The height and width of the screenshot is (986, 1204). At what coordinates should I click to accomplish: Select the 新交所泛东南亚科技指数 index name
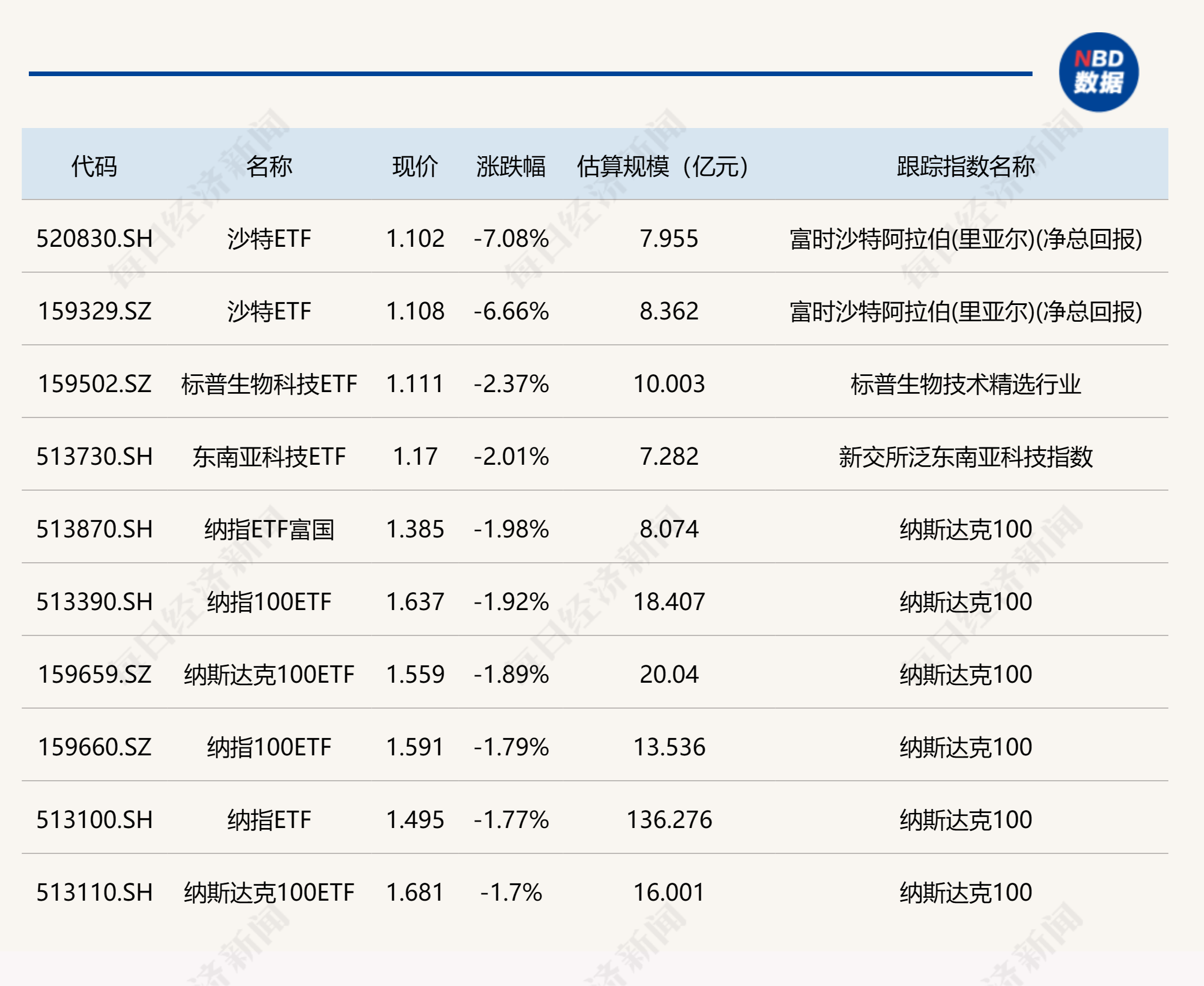tap(966, 457)
